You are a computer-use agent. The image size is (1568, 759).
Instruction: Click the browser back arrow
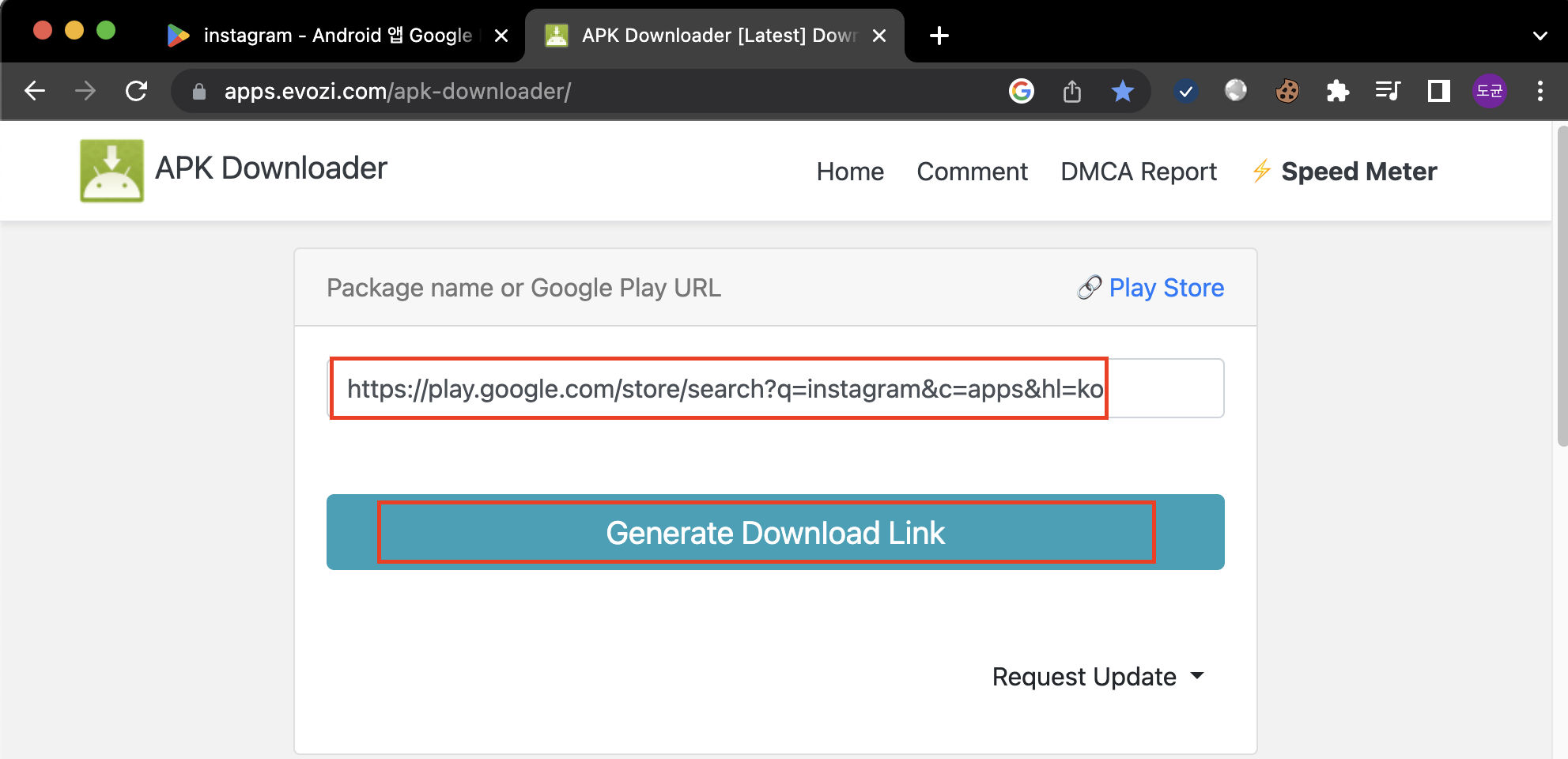coord(35,91)
